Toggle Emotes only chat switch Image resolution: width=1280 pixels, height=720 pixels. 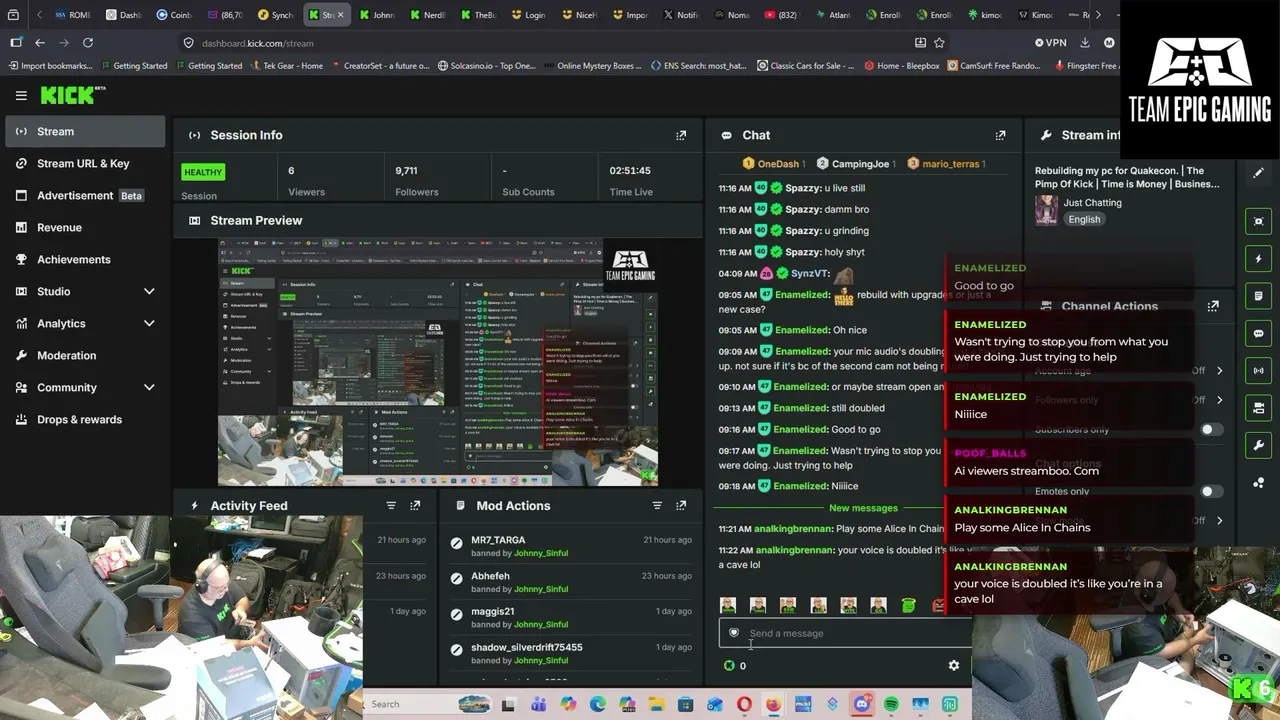click(1210, 491)
